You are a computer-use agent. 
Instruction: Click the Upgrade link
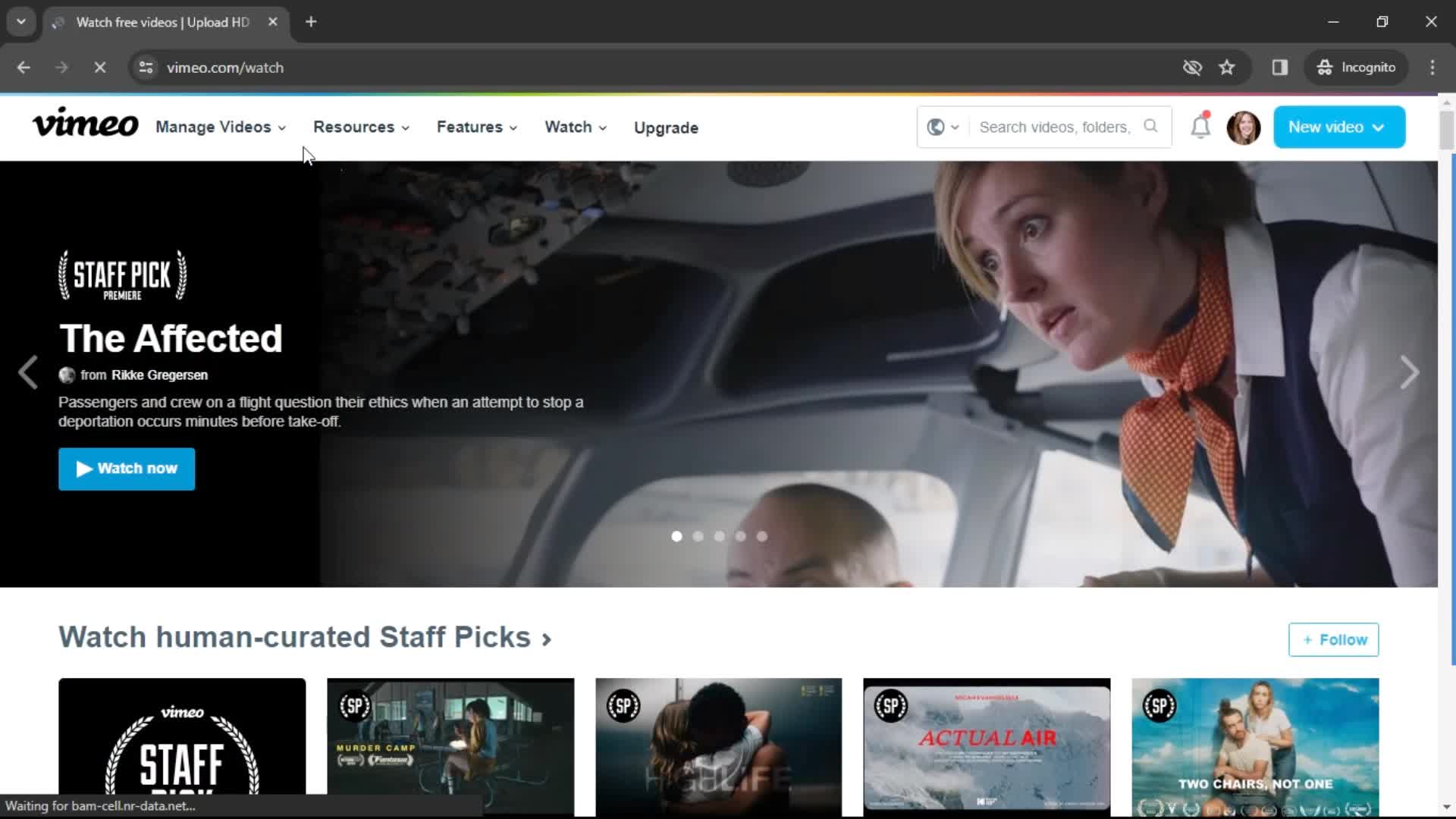[666, 128]
